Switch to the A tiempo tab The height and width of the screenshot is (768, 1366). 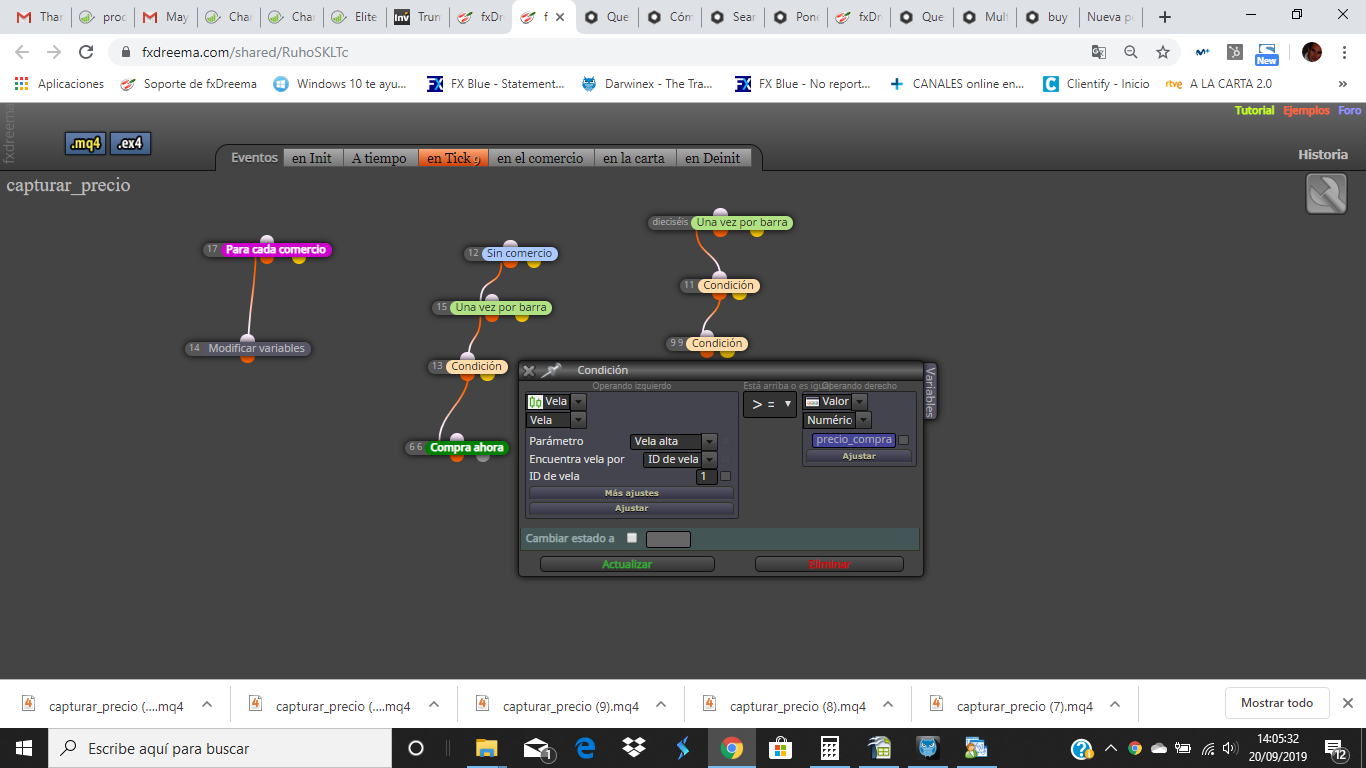tap(379, 158)
